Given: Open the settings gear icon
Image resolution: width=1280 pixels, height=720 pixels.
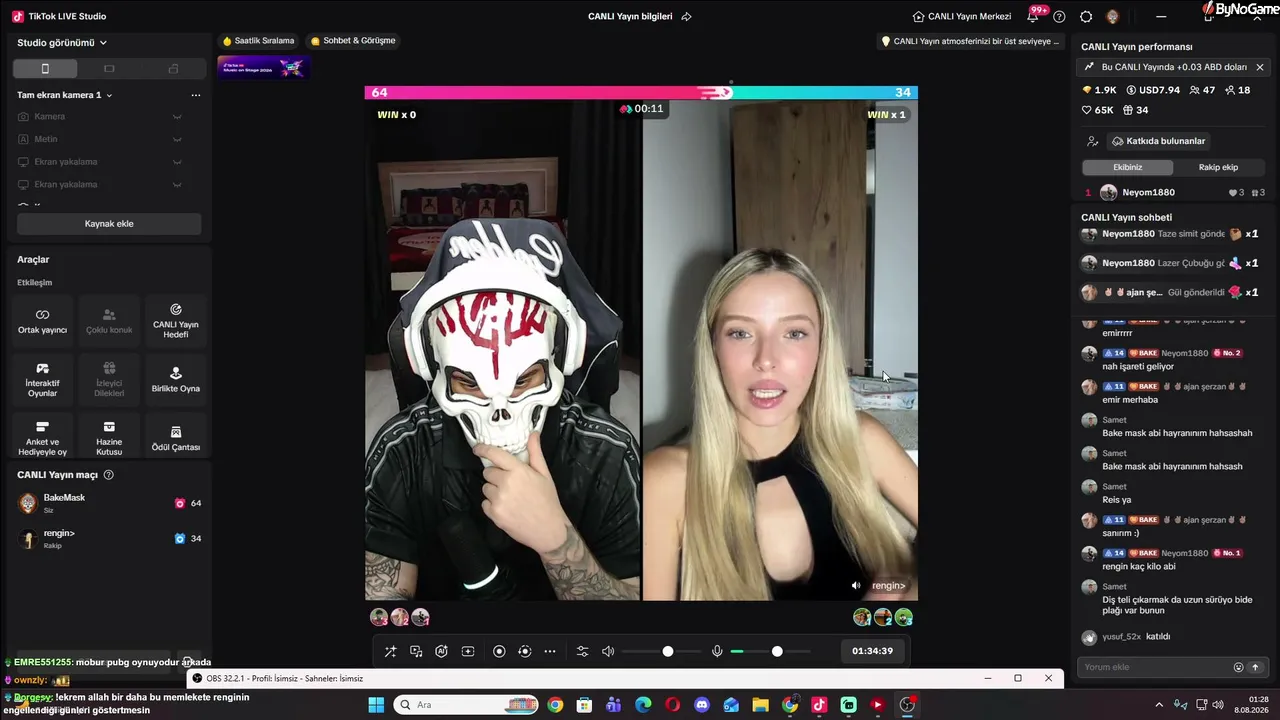Looking at the screenshot, I should 1086,17.
